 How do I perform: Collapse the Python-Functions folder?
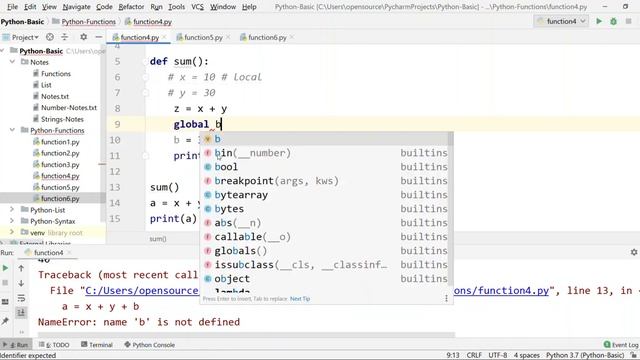12,130
